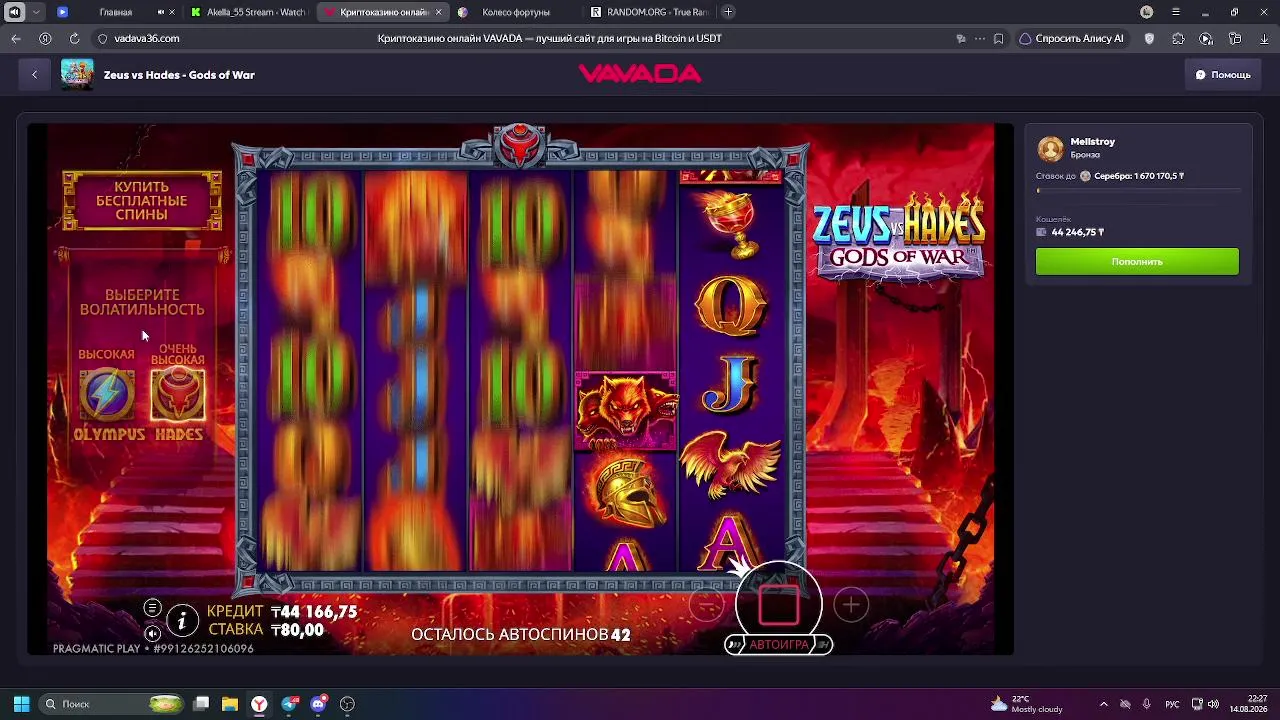Image resolution: width=1280 pixels, height=720 pixels.
Task: Click the green Пополнить deposit button
Action: point(1137,262)
